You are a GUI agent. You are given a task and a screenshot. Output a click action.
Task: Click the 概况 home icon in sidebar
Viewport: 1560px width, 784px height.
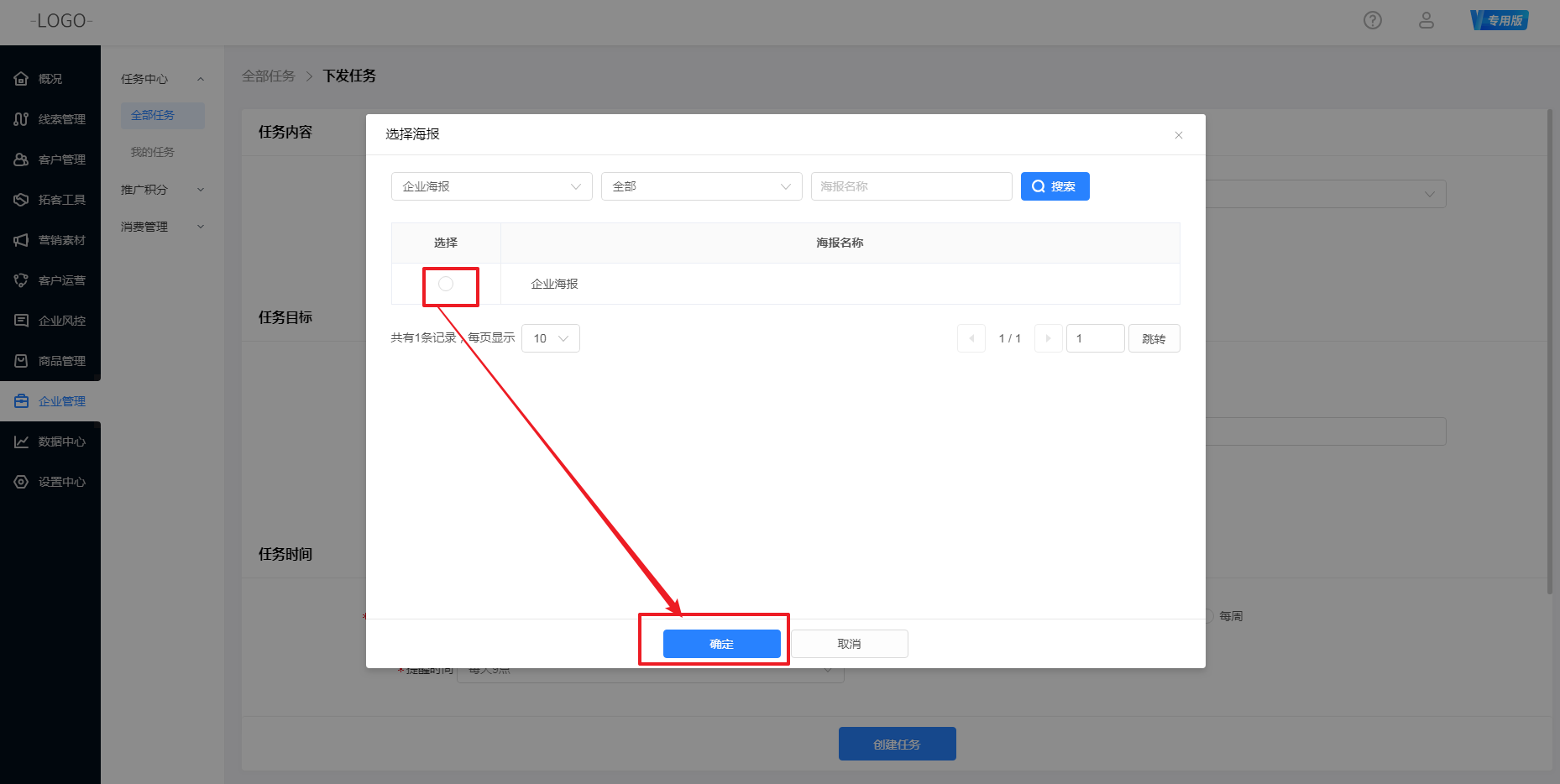click(21, 79)
